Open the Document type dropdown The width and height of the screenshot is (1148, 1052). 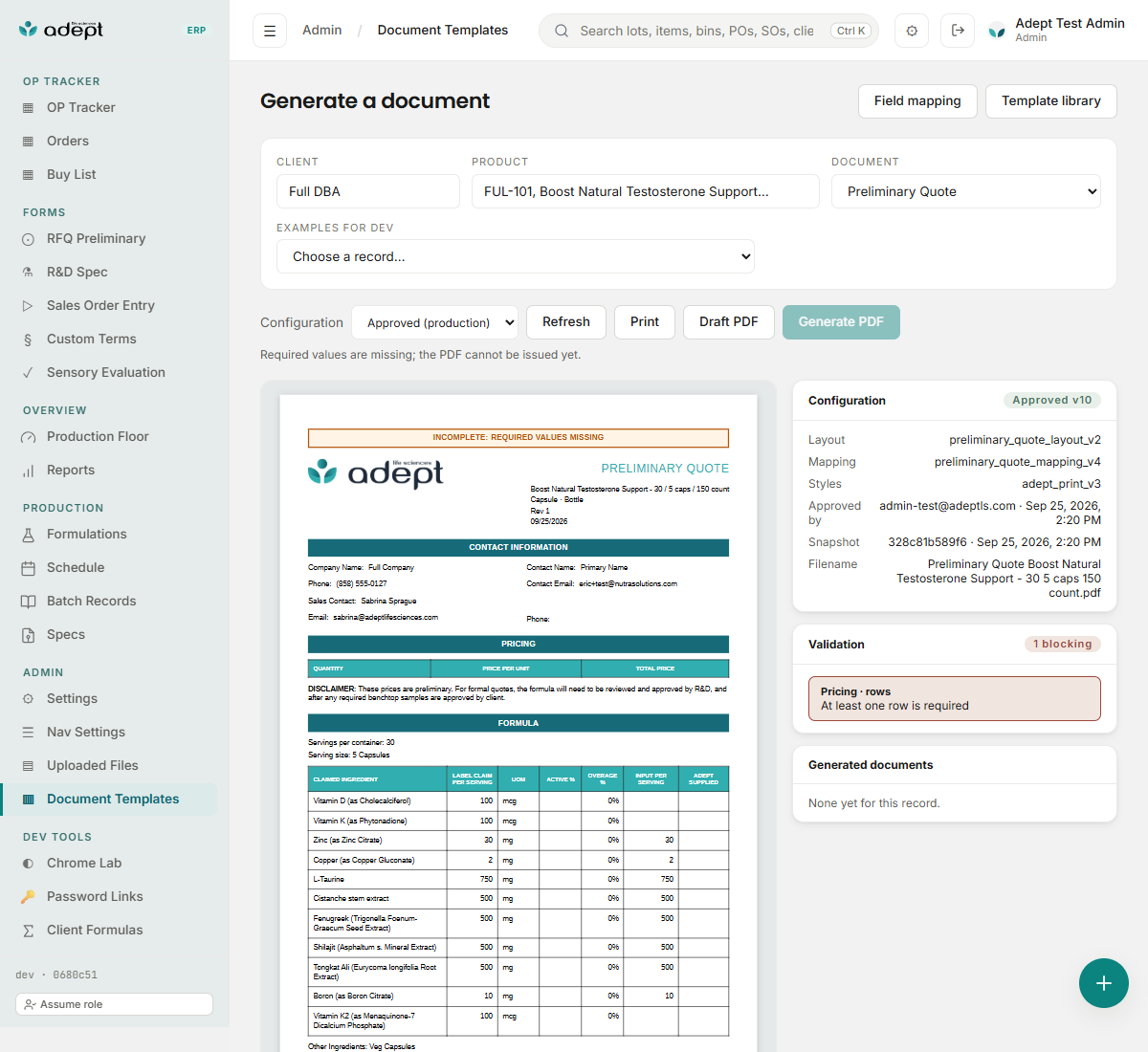966,191
